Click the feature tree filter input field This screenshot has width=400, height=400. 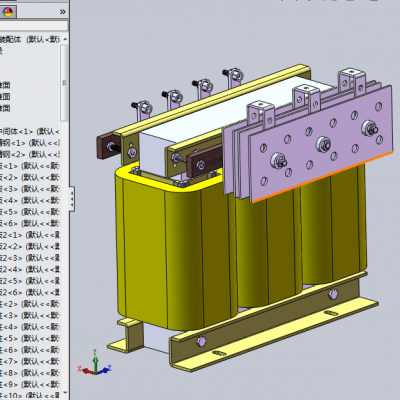pos(33,26)
